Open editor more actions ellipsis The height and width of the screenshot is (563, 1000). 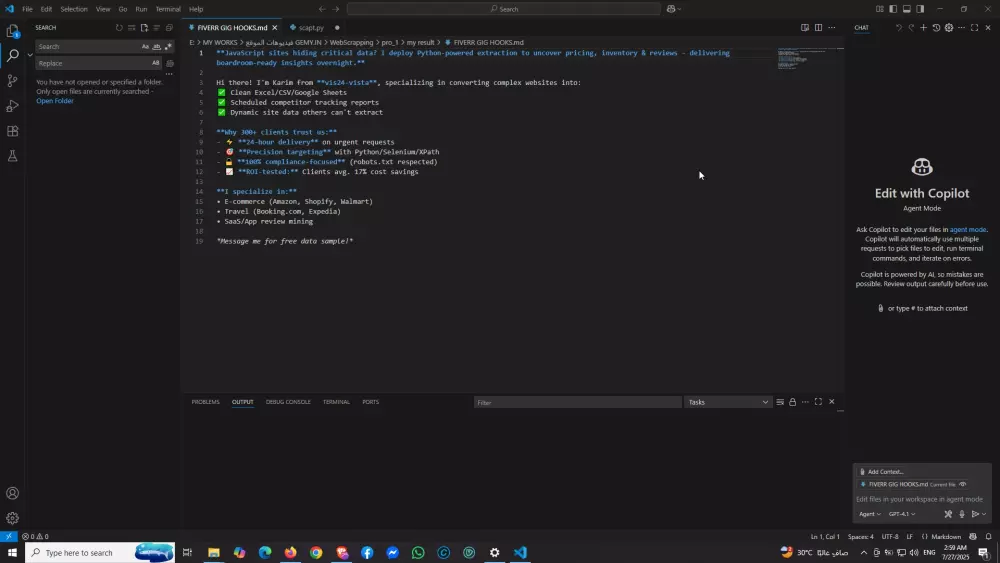832,28
